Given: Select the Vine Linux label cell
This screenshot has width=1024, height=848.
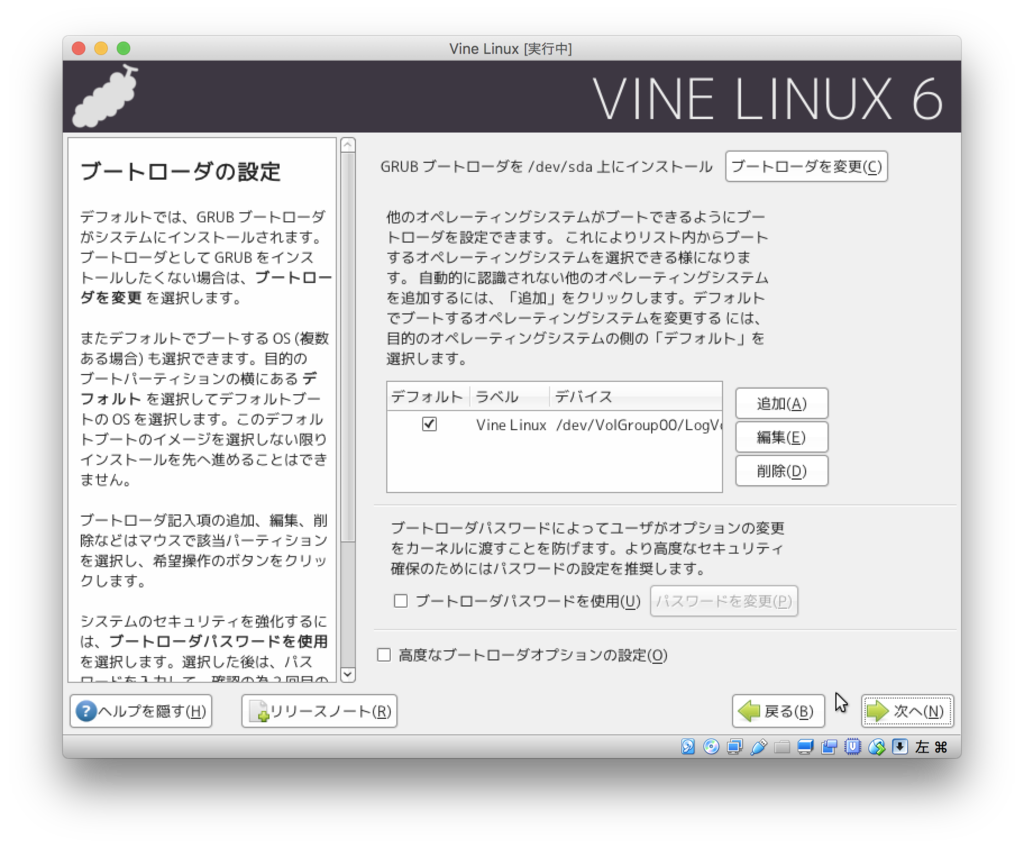Looking at the screenshot, I should point(511,425).
